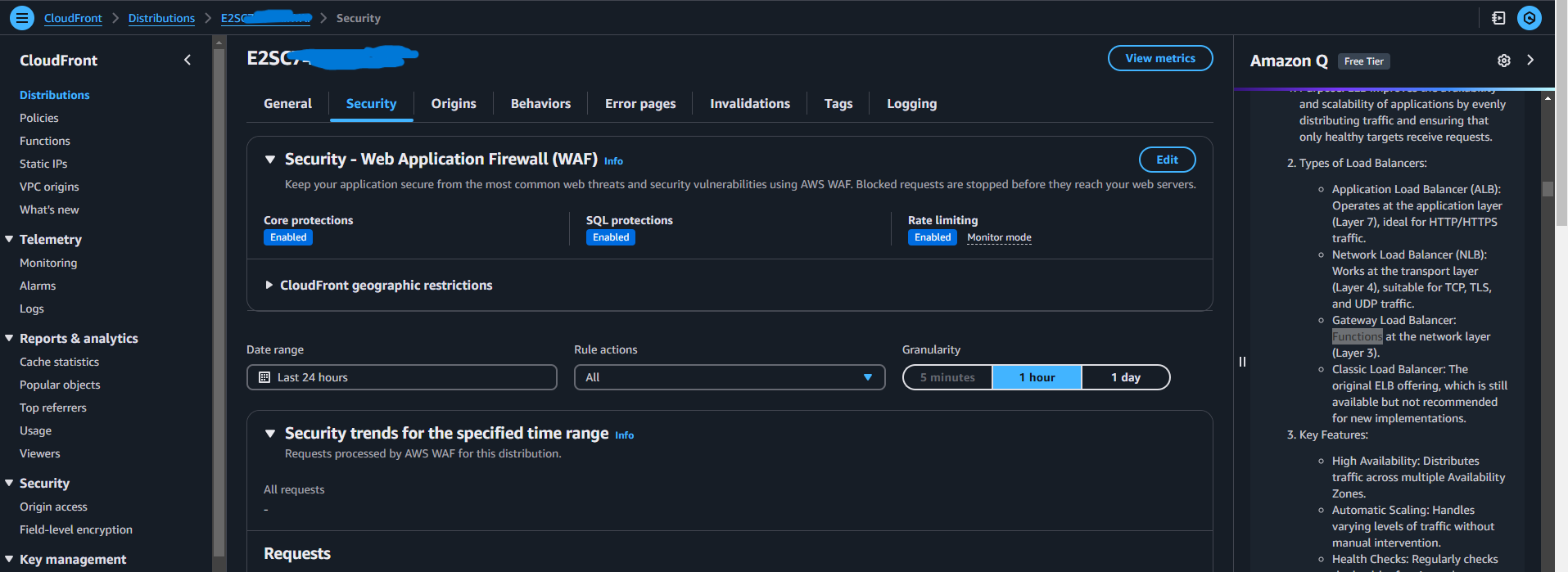Open the hamburger navigation menu icon
This screenshot has height=572, width=1568.
[22, 17]
